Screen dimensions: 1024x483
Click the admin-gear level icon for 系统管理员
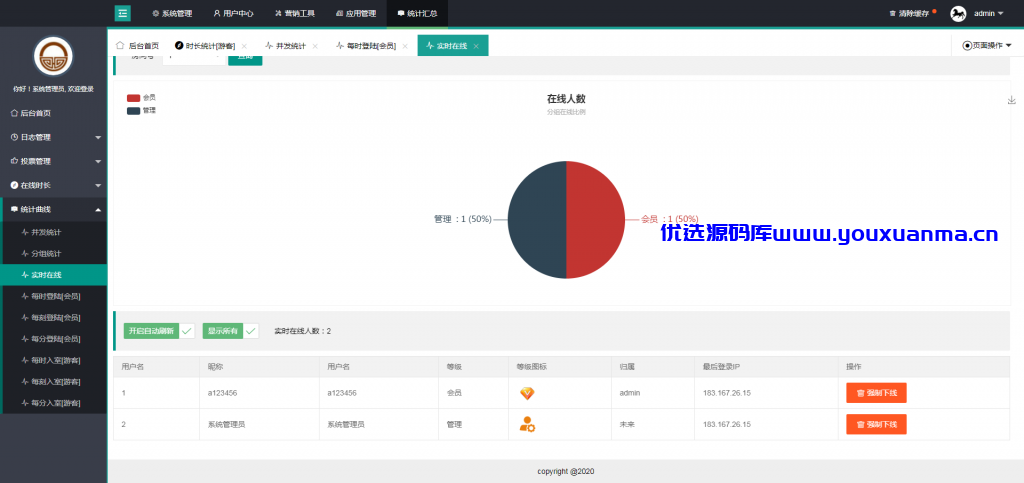[527, 424]
